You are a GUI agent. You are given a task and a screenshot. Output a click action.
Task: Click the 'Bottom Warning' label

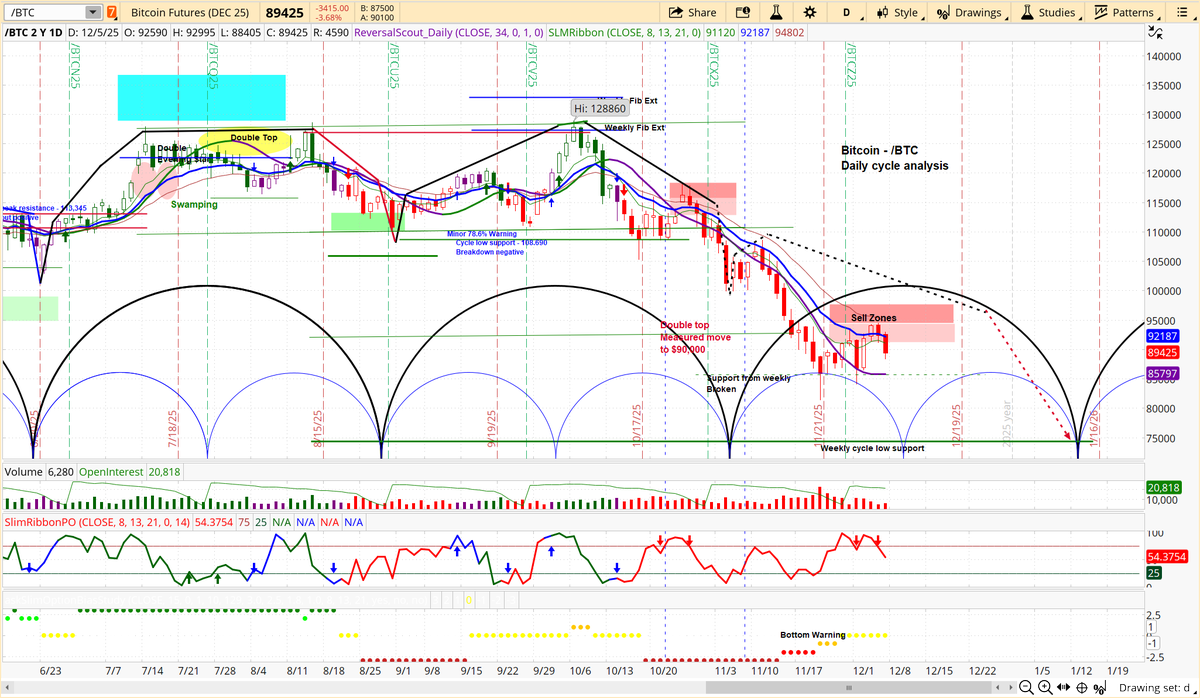point(813,635)
